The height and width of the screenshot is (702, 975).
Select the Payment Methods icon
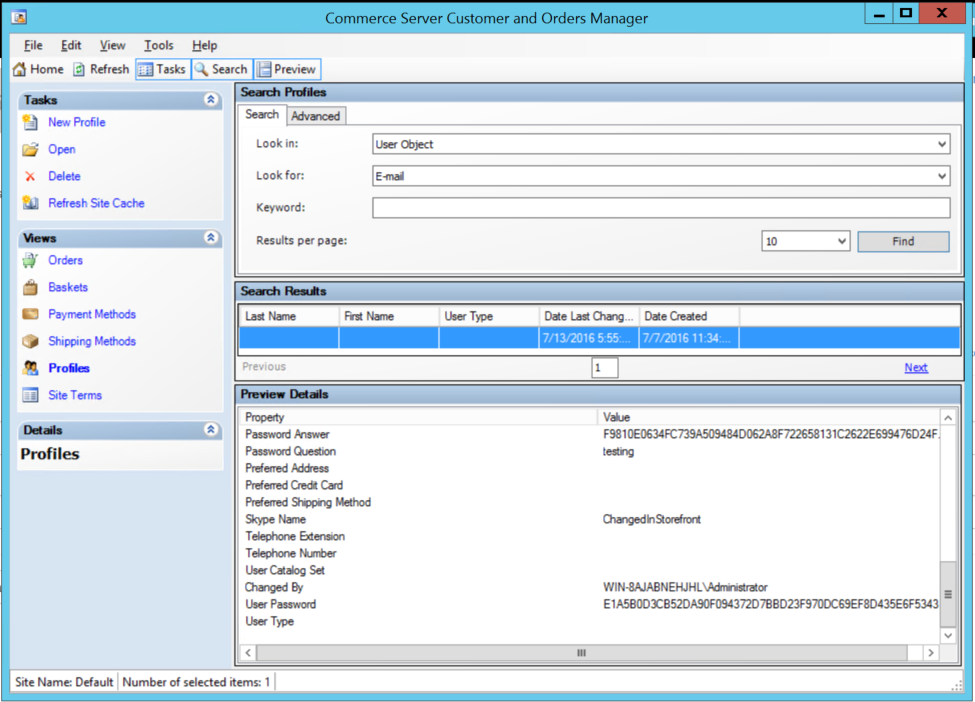point(30,314)
